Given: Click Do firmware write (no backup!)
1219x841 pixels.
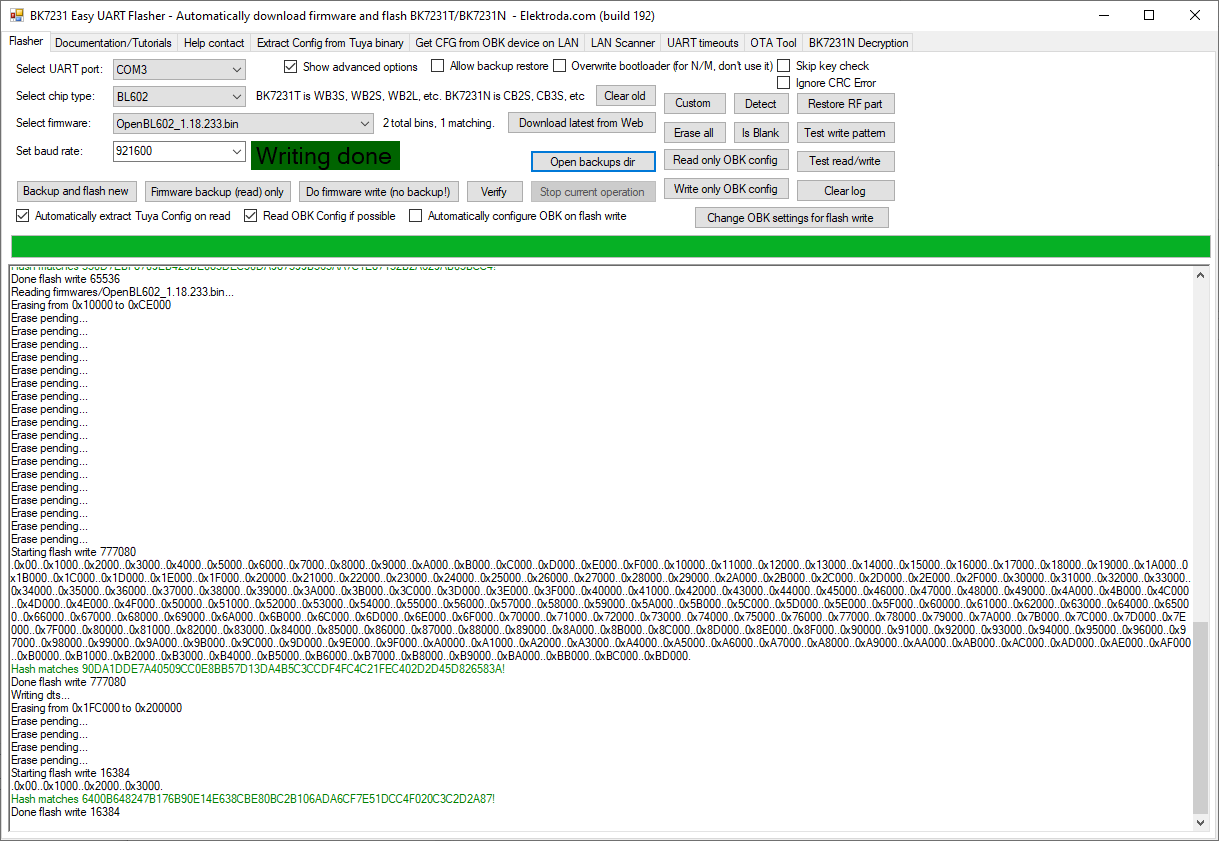Looking at the screenshot, I should 378,191.
